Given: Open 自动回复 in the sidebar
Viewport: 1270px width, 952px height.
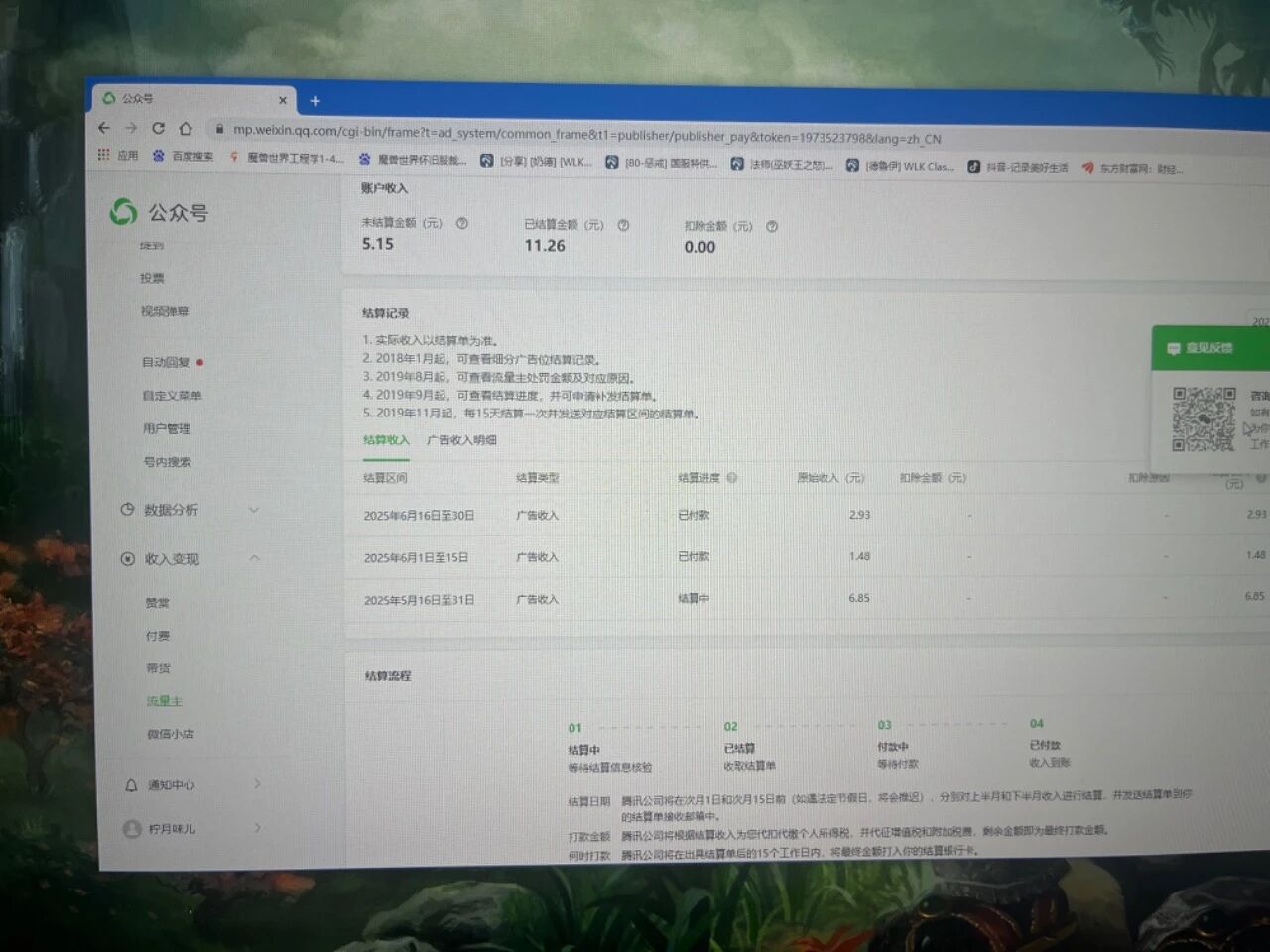Looking at the screenshot, I should coord(166,362).
